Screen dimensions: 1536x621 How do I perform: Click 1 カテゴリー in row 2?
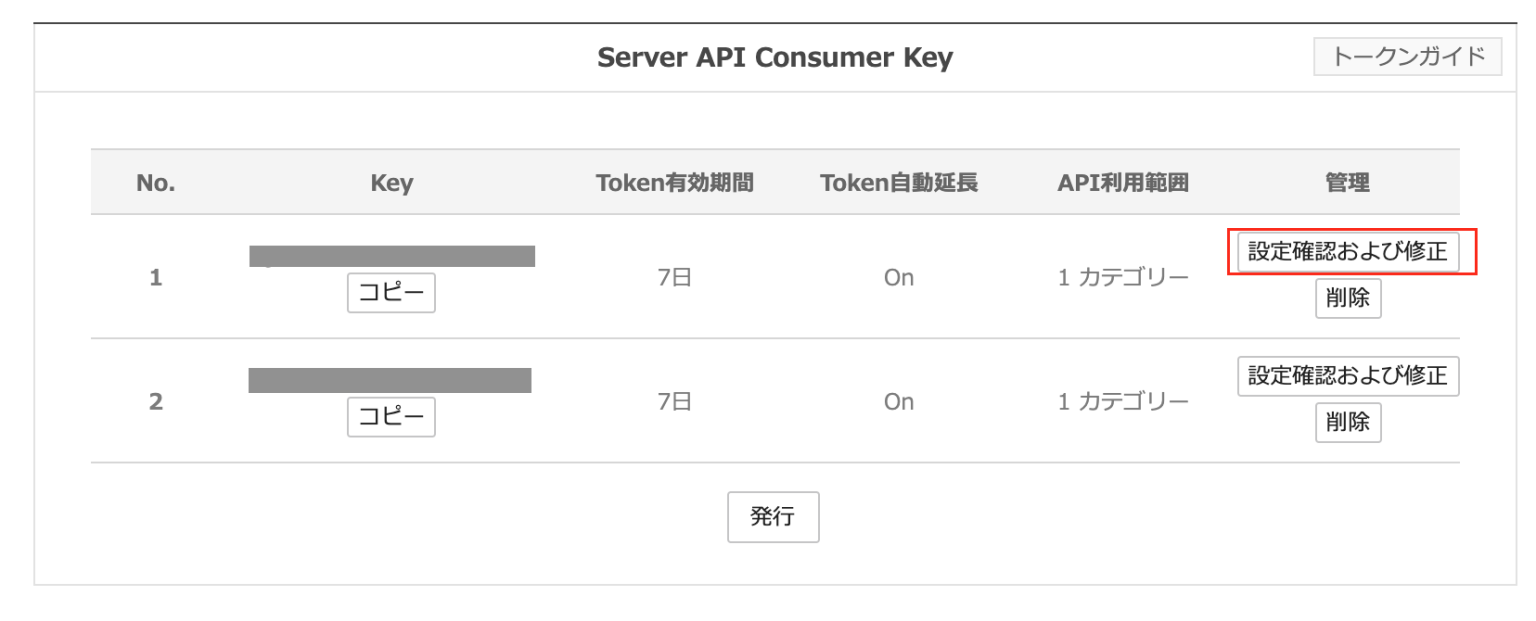pyautogui.click(x=1123, y=402)
